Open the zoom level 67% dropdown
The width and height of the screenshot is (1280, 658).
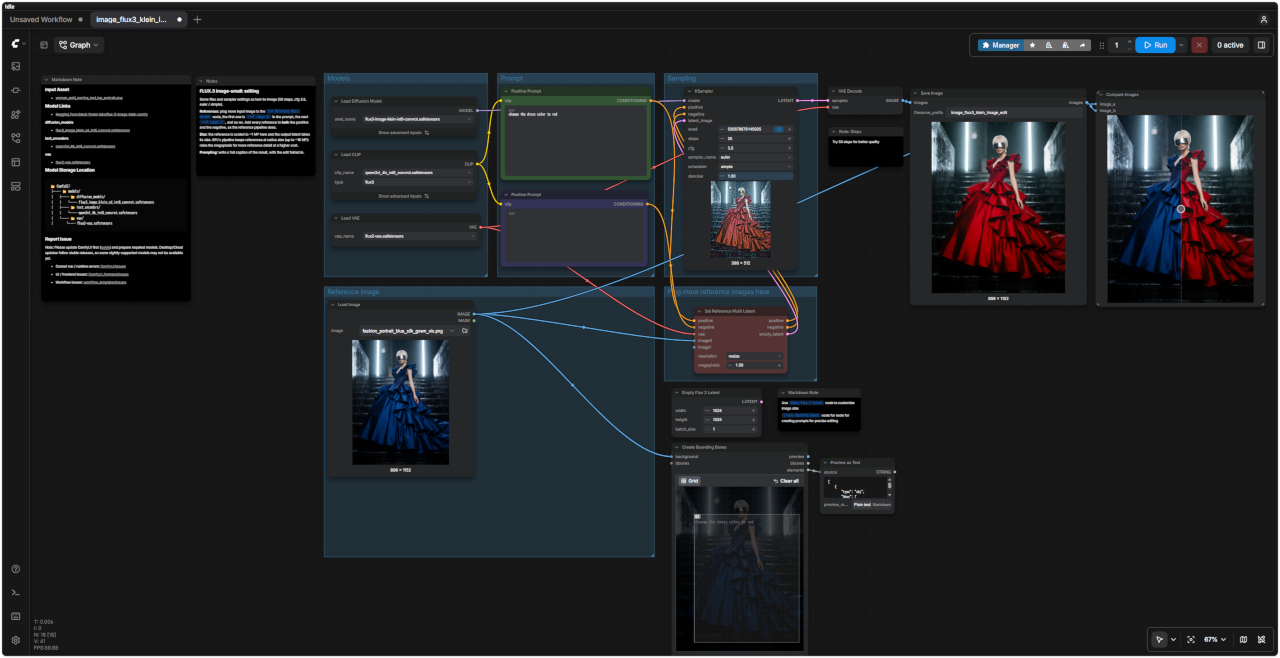(x=1215, y=639)
